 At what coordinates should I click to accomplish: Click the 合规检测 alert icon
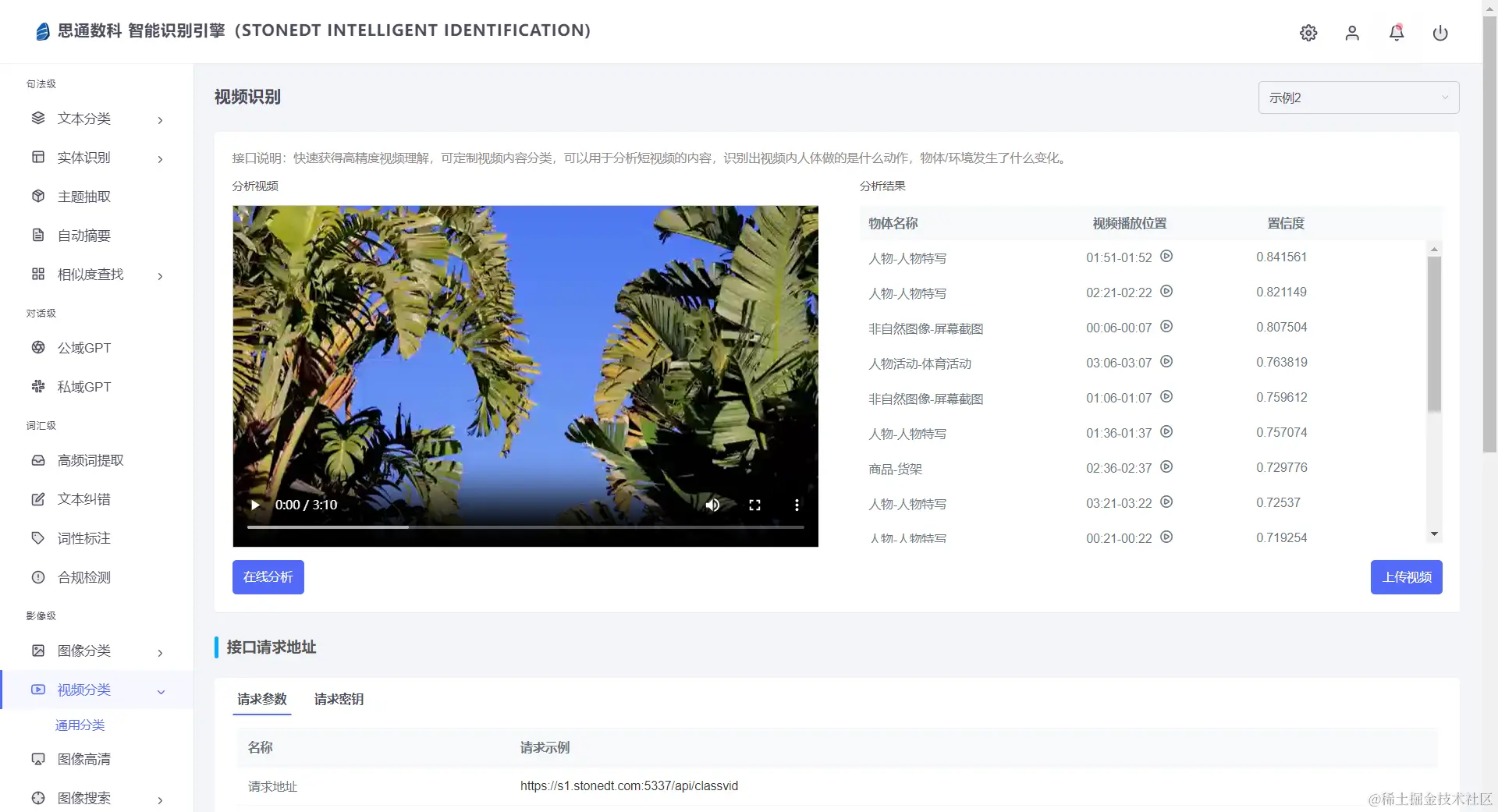pos(38,577)
